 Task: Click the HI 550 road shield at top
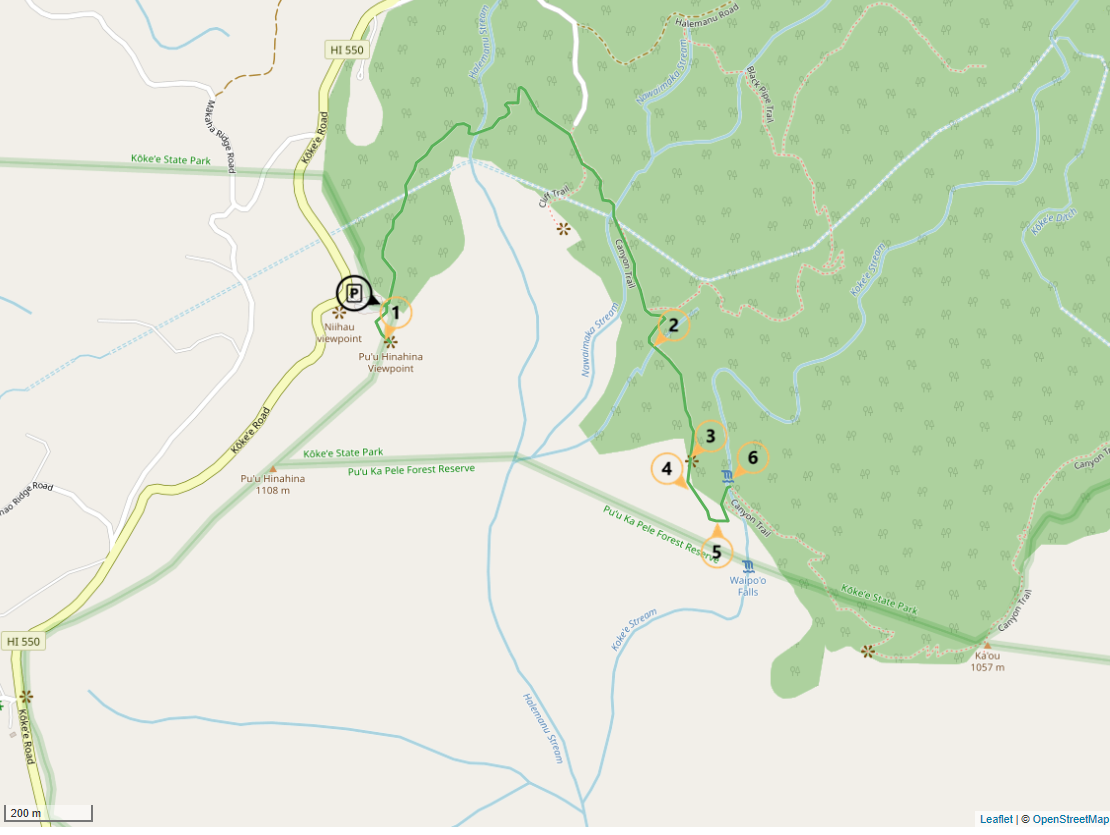(x=347, y=50)
